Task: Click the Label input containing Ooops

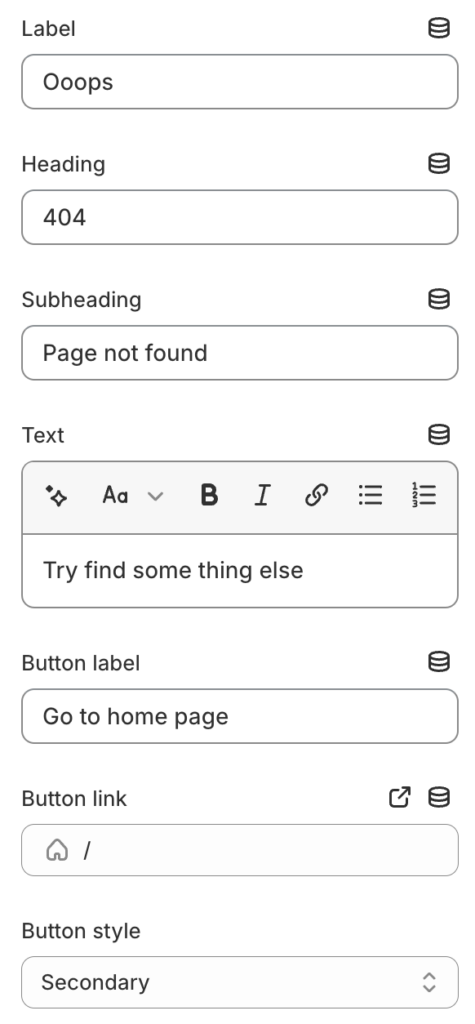Action: (240, 82)
